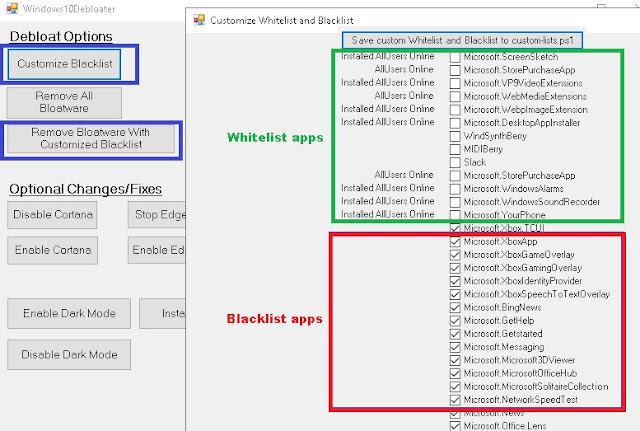Screen dimensions: 640x431
Task: Save custom Whitelist and Blacklist to custom-lists.ps1
Action: (x=462, y=40)
